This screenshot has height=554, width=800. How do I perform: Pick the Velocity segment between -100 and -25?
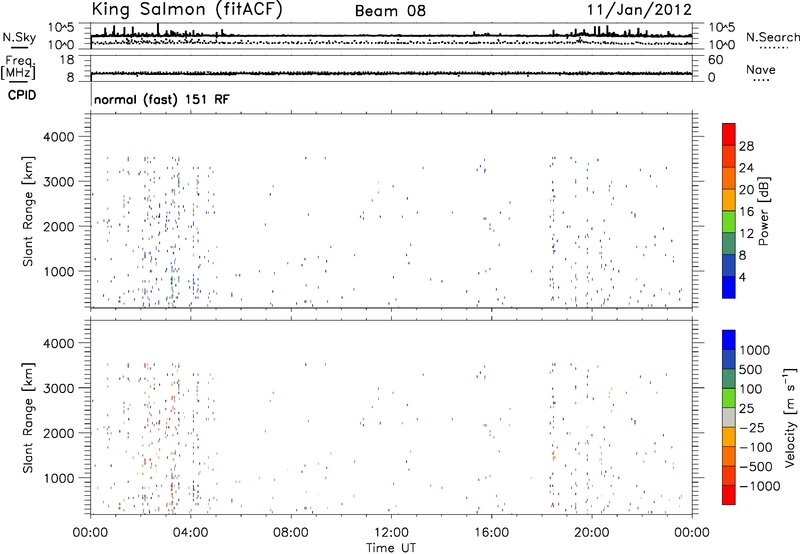click(729, 437)
